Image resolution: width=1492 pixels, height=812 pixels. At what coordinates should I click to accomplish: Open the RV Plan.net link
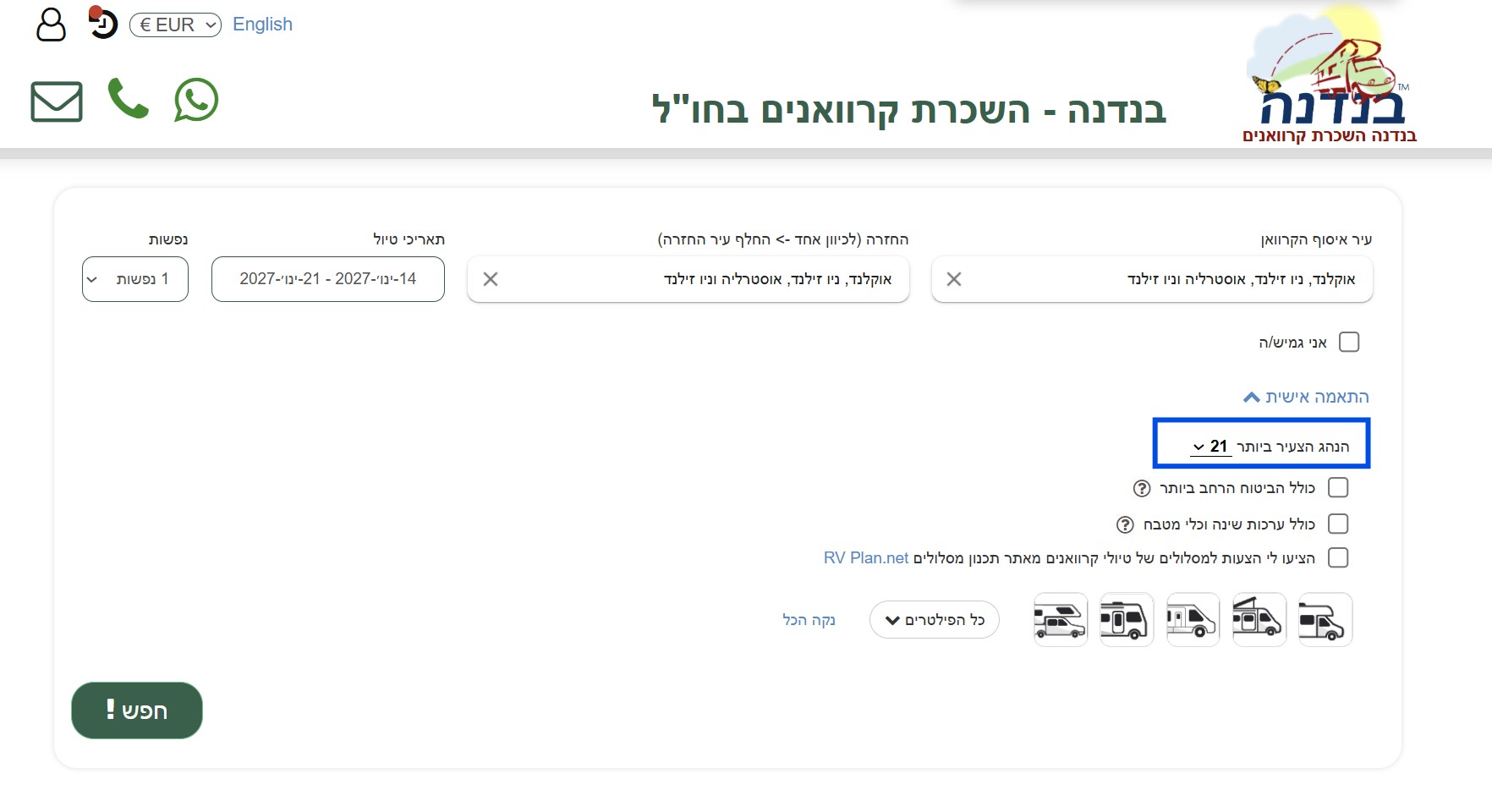point(864,558)
